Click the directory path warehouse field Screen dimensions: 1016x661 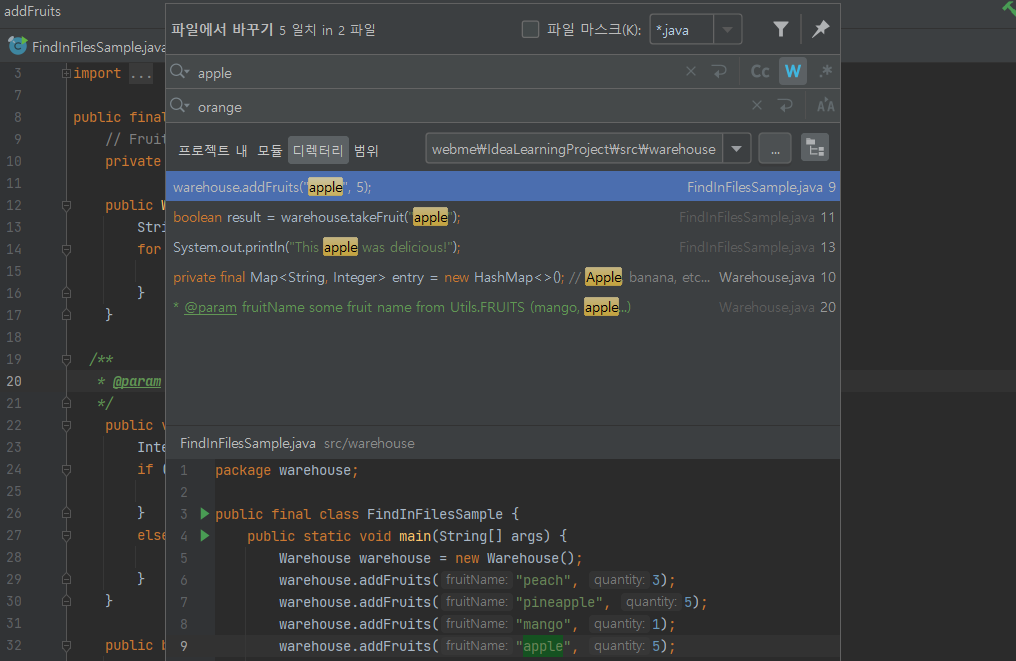pyautogui.click(x=574, y=149)
